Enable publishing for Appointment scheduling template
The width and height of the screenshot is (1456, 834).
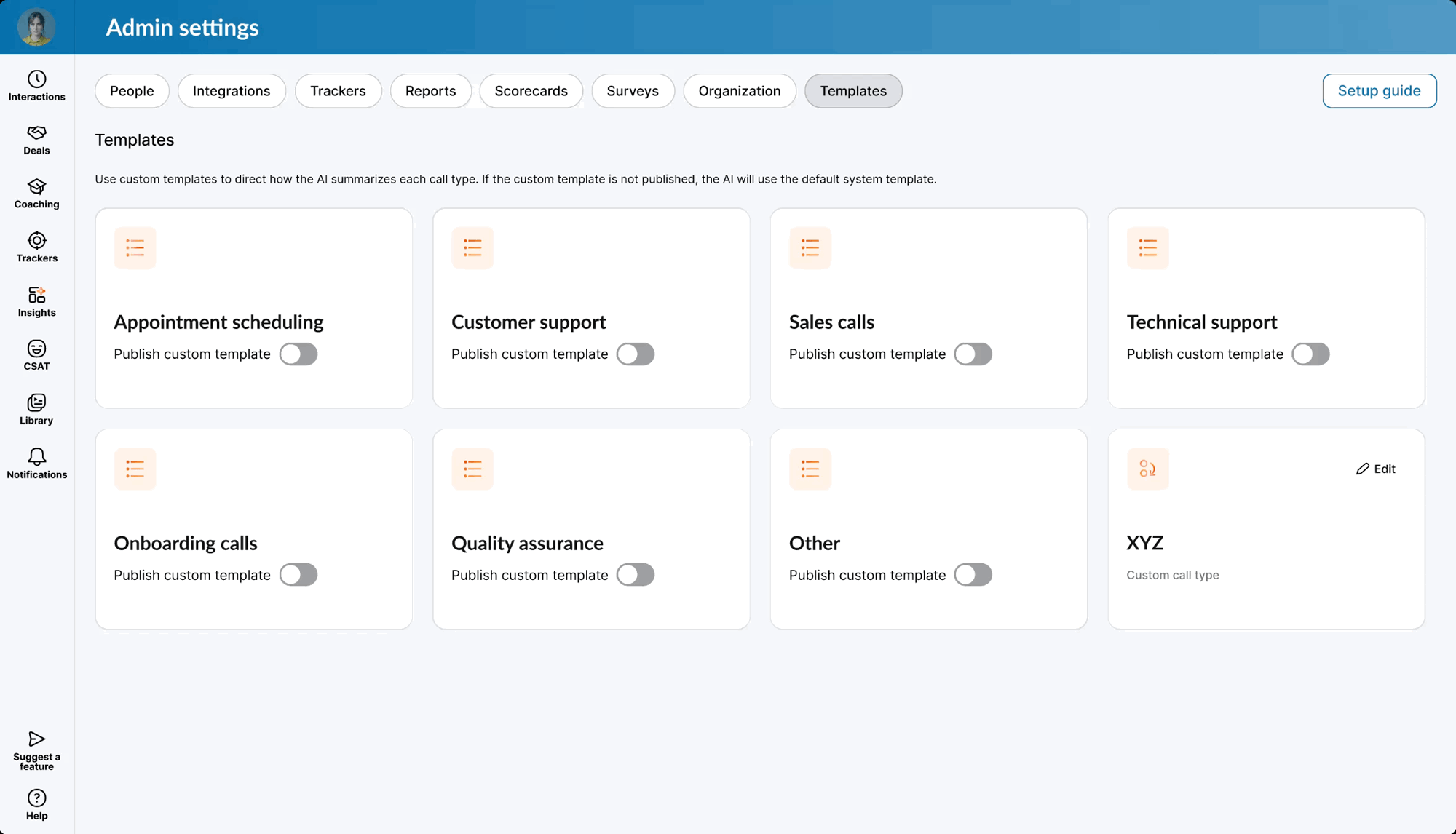tap(298, 354)
